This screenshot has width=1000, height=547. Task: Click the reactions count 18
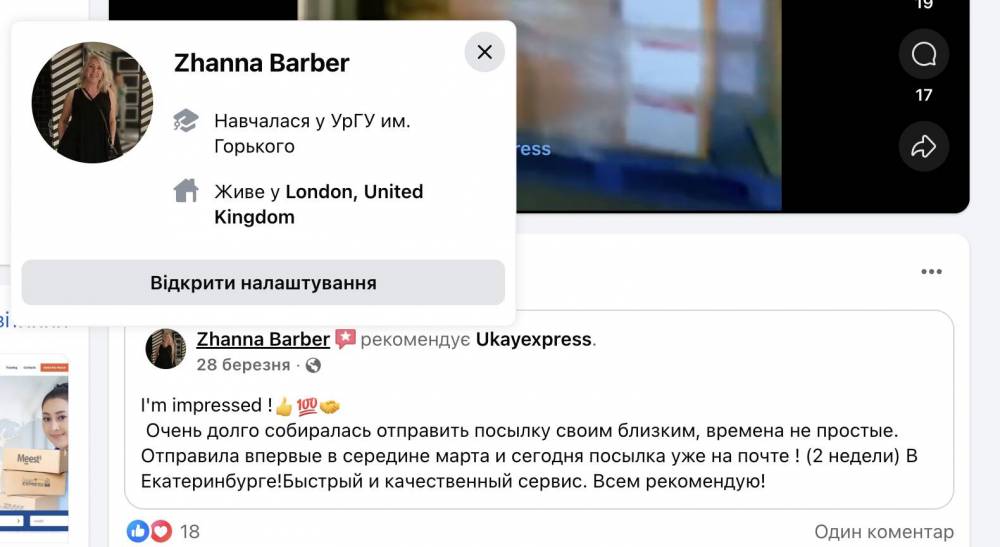point(189,531)
